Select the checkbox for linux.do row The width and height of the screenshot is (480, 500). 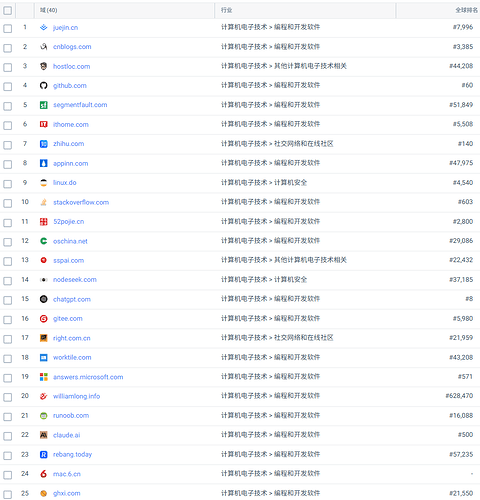point(7,184)
